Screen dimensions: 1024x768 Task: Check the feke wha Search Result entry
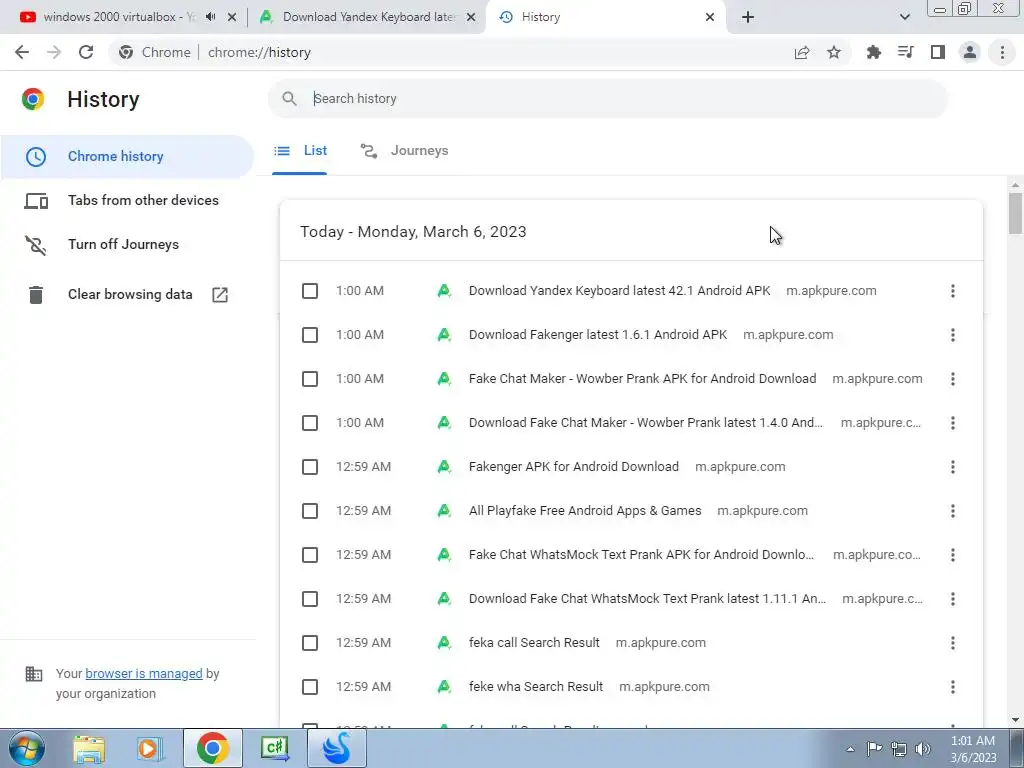[310, 687]
